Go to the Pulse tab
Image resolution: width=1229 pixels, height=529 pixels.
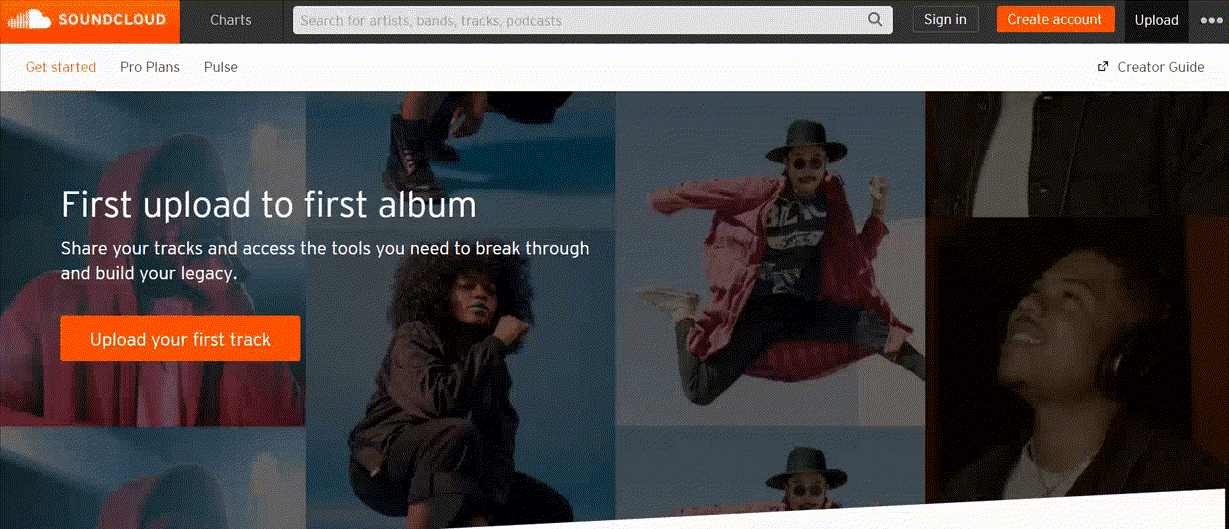coord(221,67)
